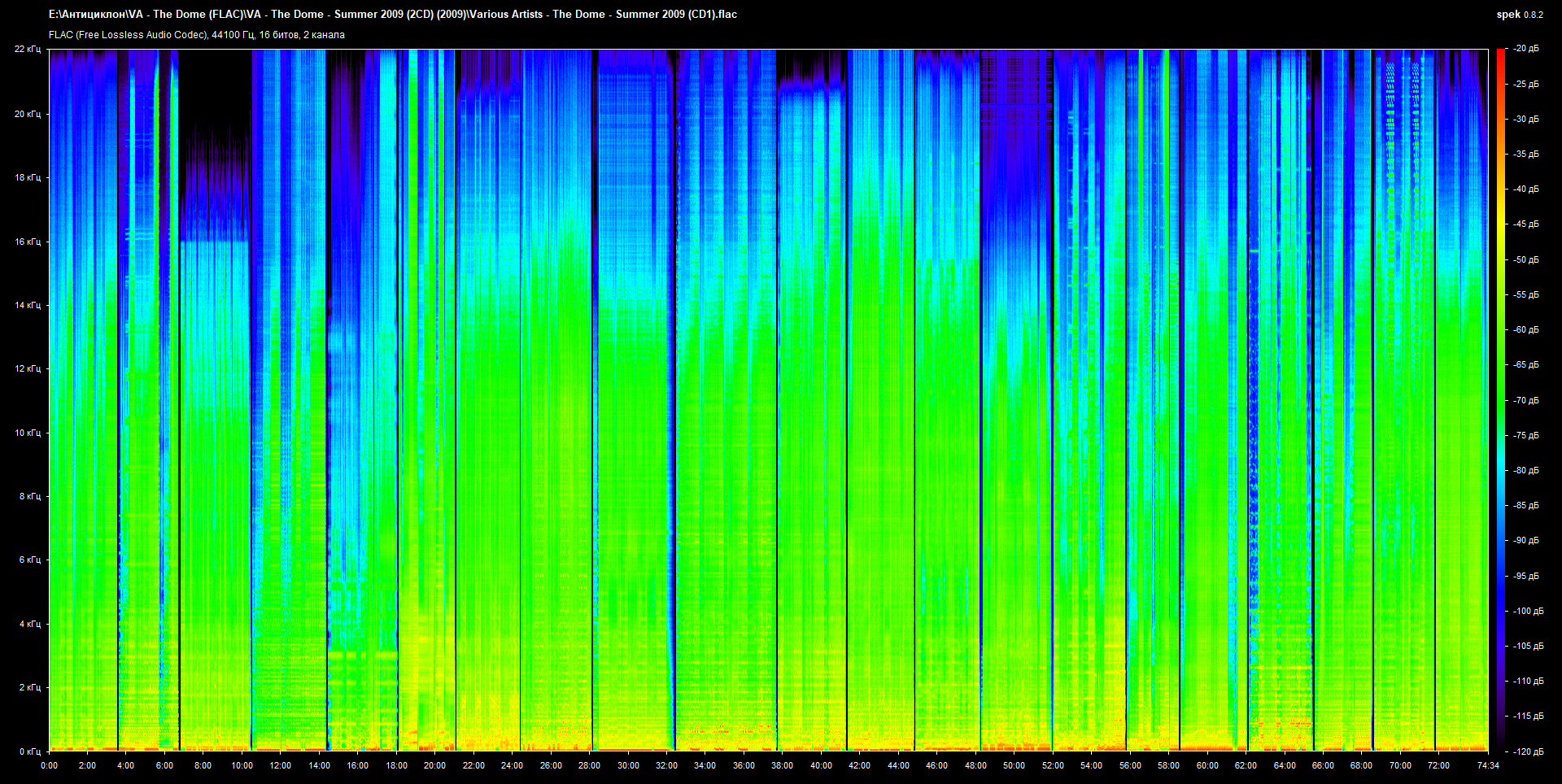Click the FLAC file path title
Viewport: 1562px width, 784px height.
click(393, 15)
